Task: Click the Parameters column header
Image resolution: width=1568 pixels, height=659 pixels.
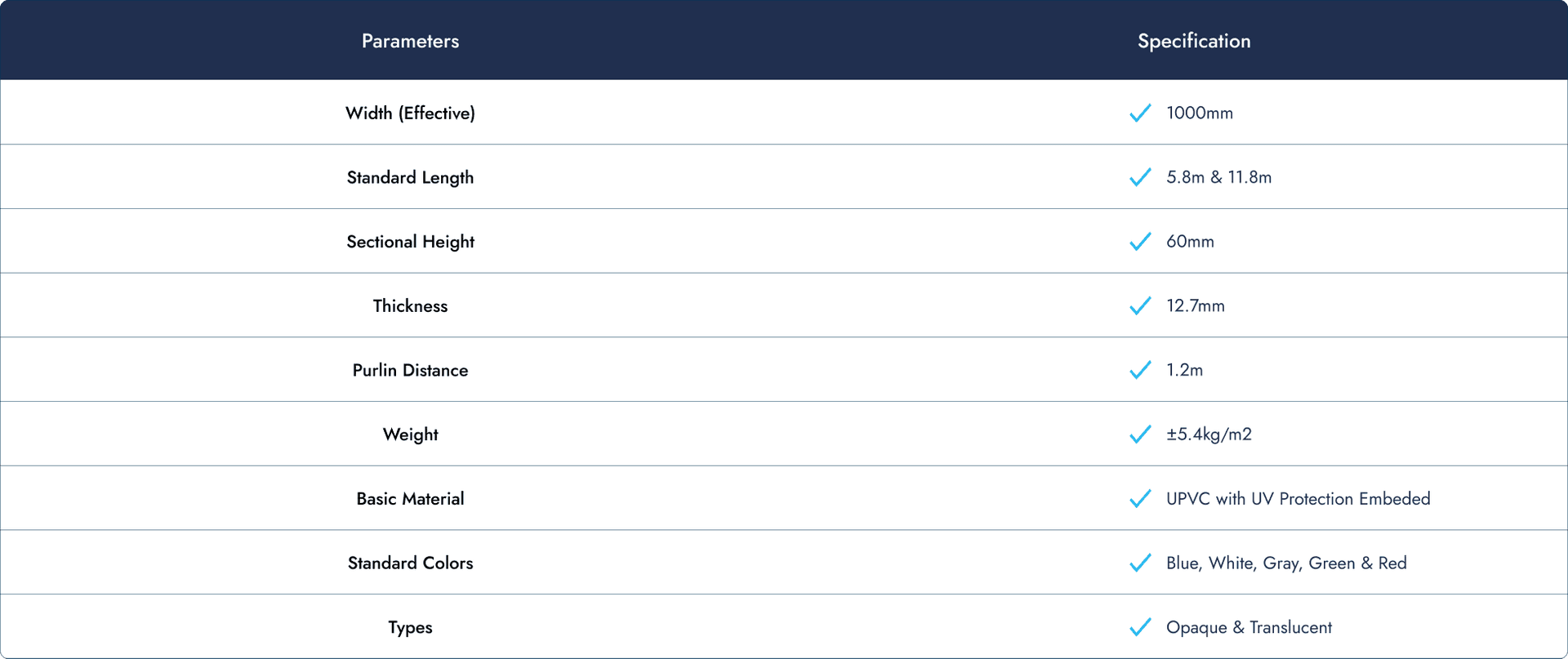Action: (x=410, y=41)
